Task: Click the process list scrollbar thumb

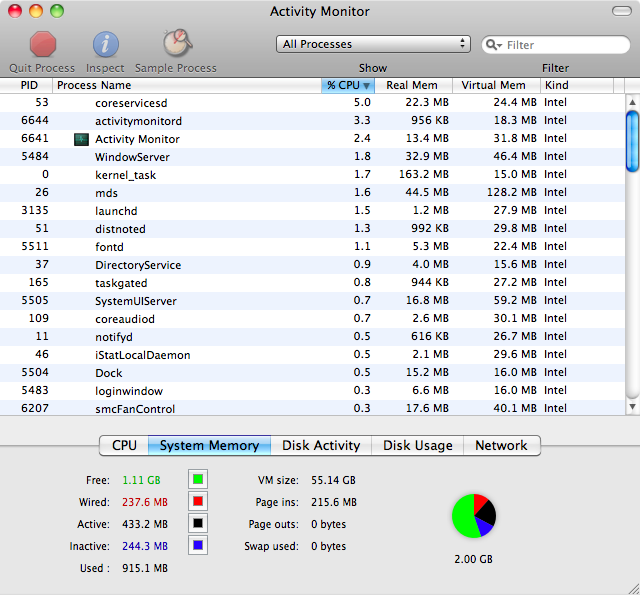Action: click(x=633, y=141)
